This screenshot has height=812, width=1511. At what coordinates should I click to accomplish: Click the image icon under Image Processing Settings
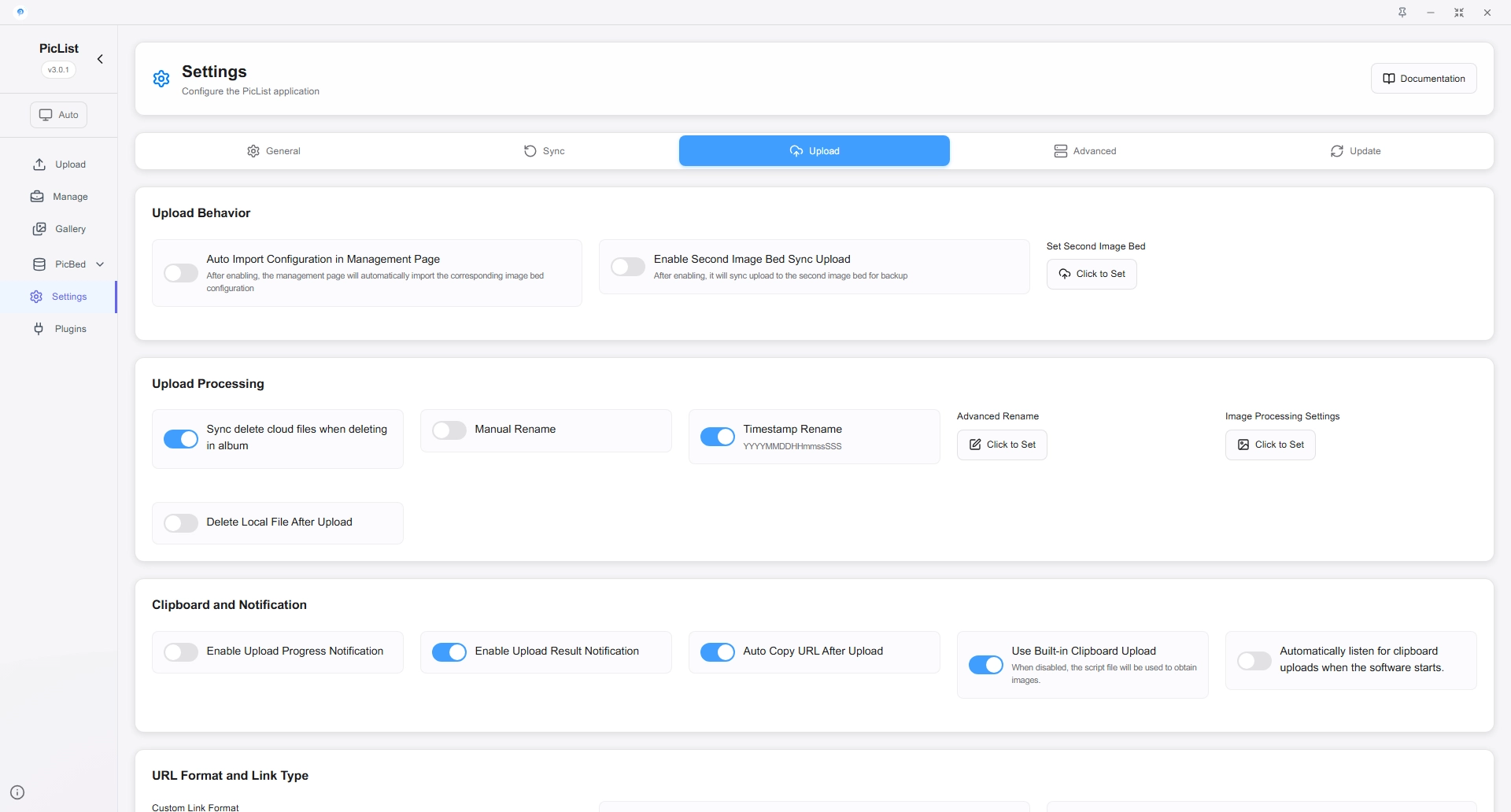coord(1243,445)
